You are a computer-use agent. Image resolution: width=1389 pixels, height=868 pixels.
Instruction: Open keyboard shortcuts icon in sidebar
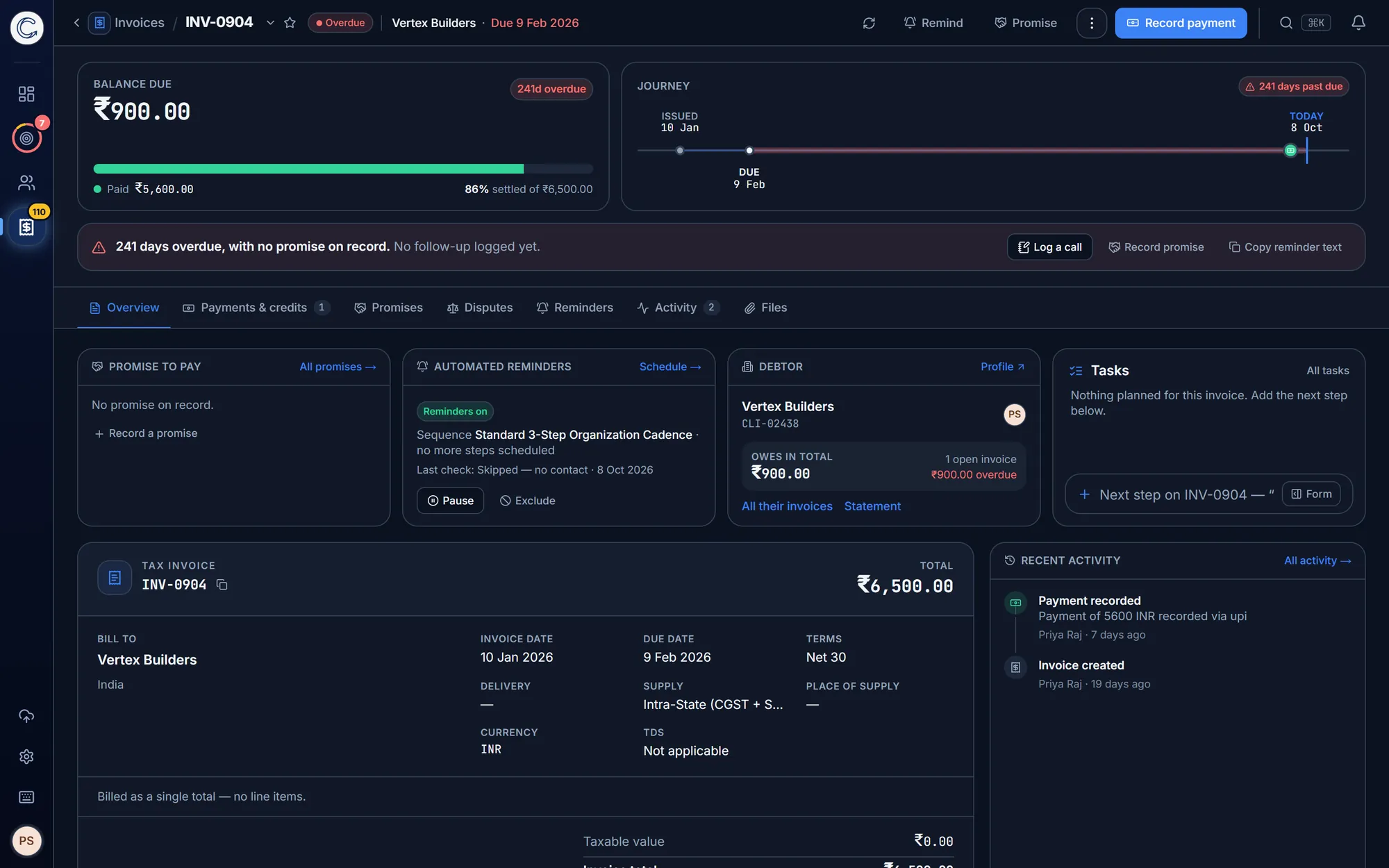click(26, 796)
